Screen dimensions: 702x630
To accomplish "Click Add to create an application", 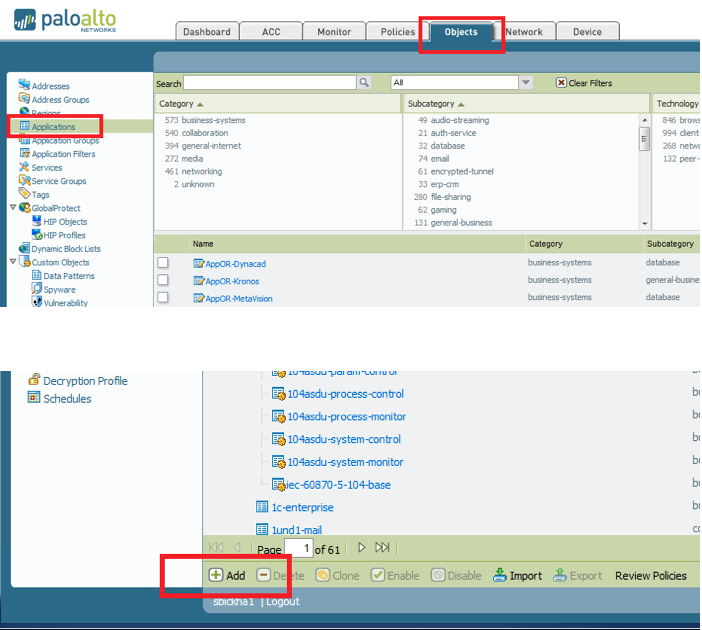I will (x=227, y=575).
